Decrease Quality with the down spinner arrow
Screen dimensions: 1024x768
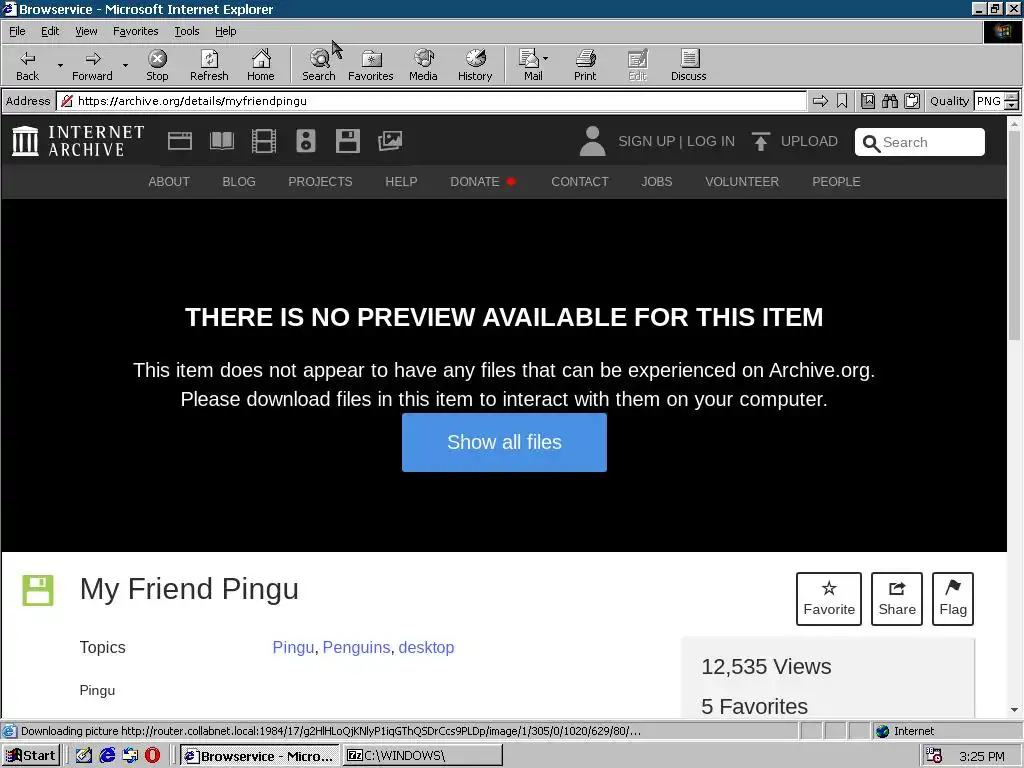coord(1012,105)
